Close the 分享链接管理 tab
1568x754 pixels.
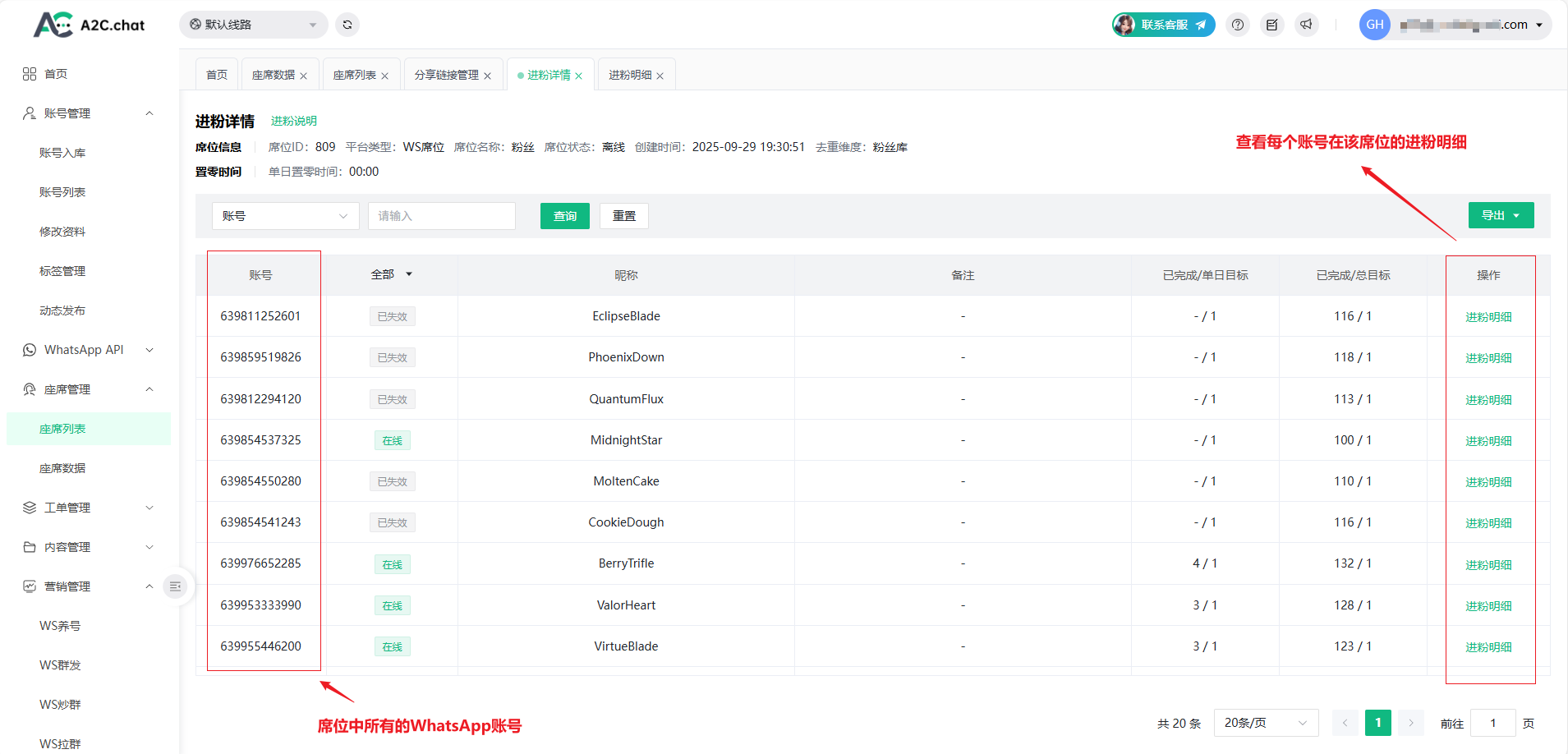(488, 76)
